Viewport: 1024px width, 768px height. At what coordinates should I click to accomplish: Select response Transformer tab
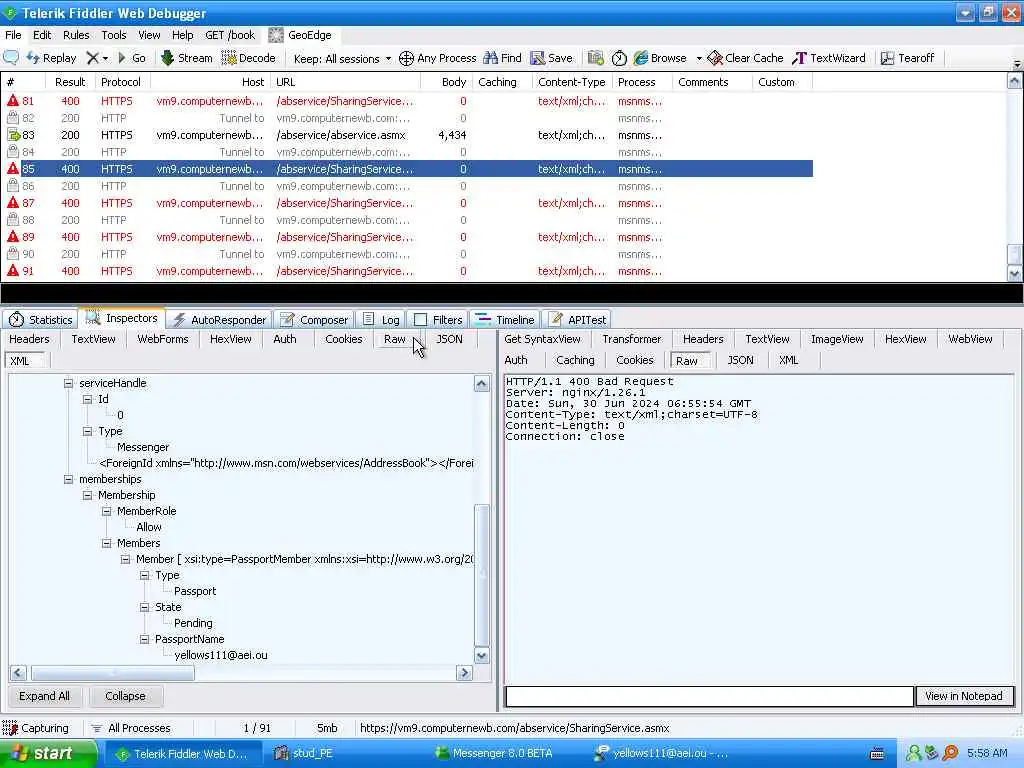pyautogui.click(x=632, y=339)
